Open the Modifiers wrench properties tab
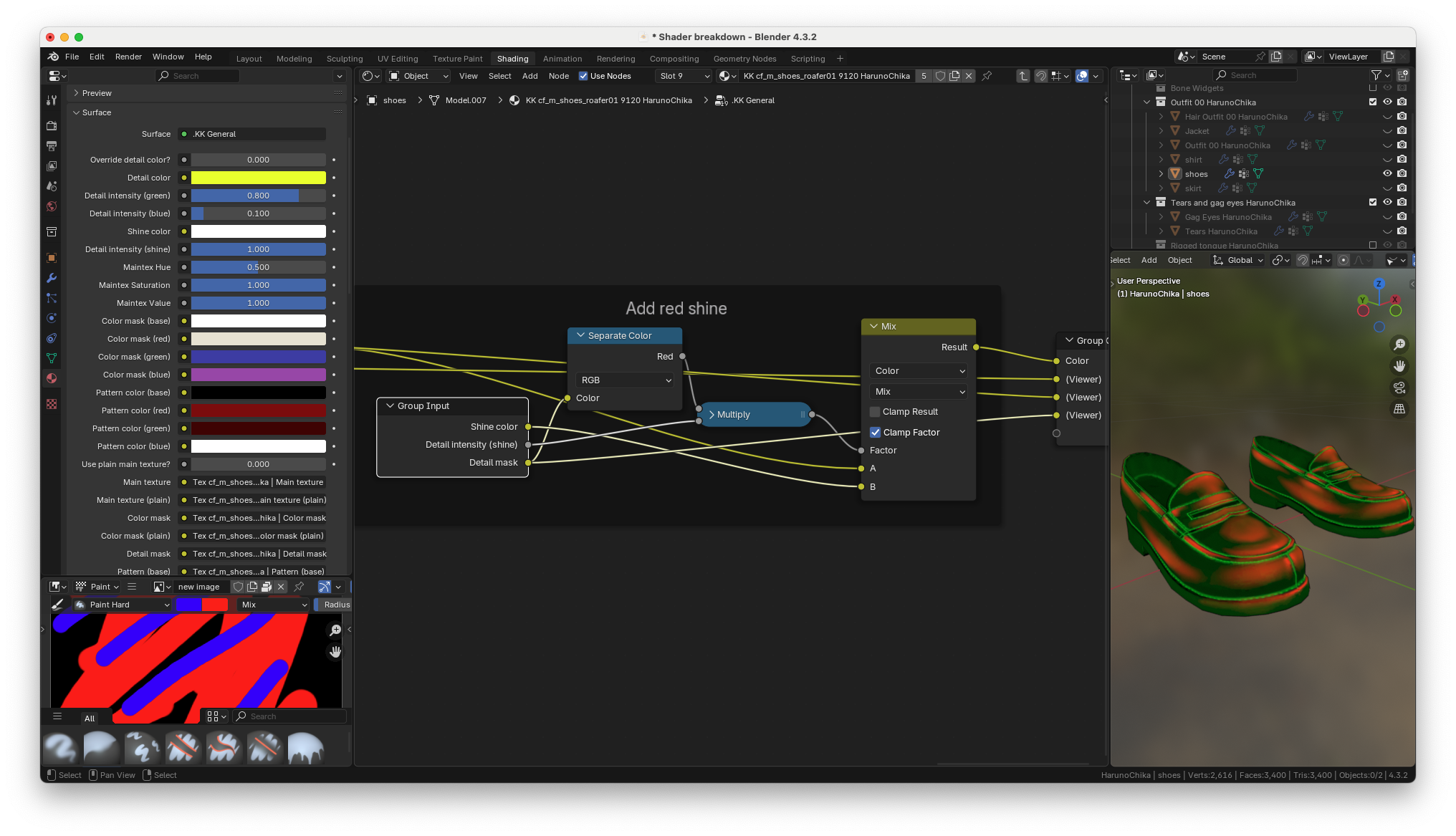This screenshot has width=1456, height=836. [52, 278]
